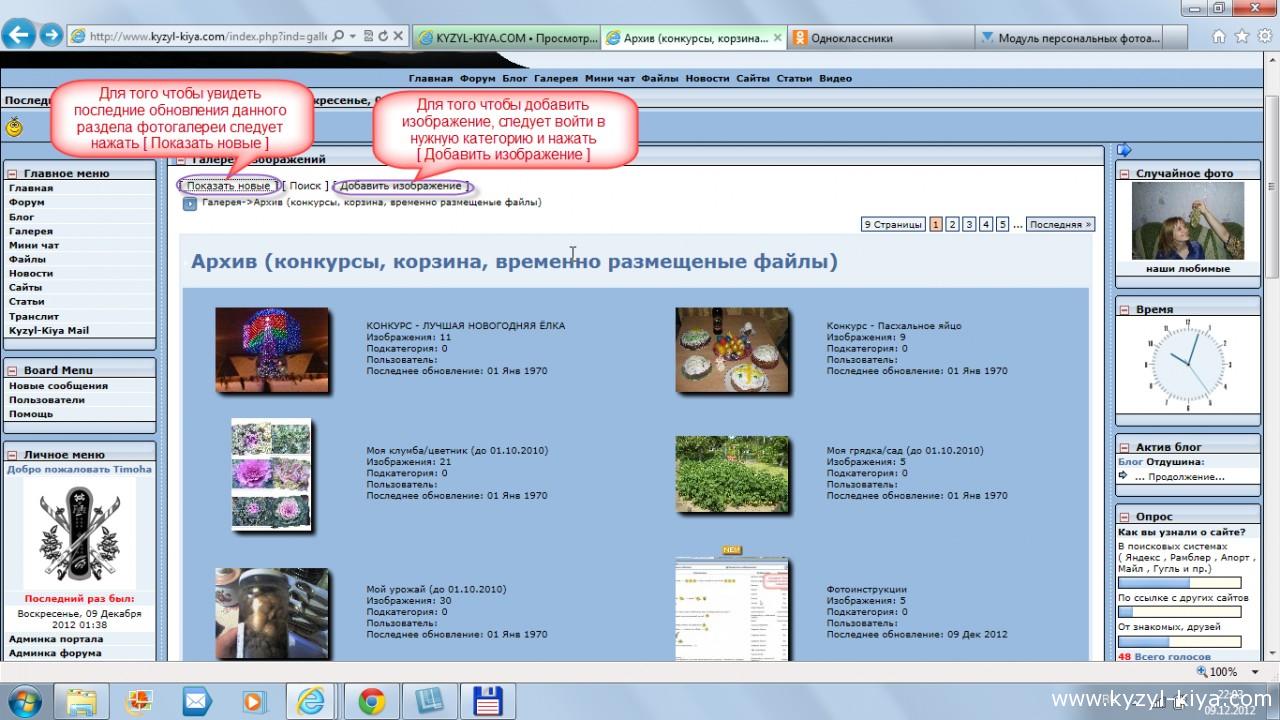Open the floppy disk app in taskbar
Screen dimensions: 1280x720
pos(487,701)
